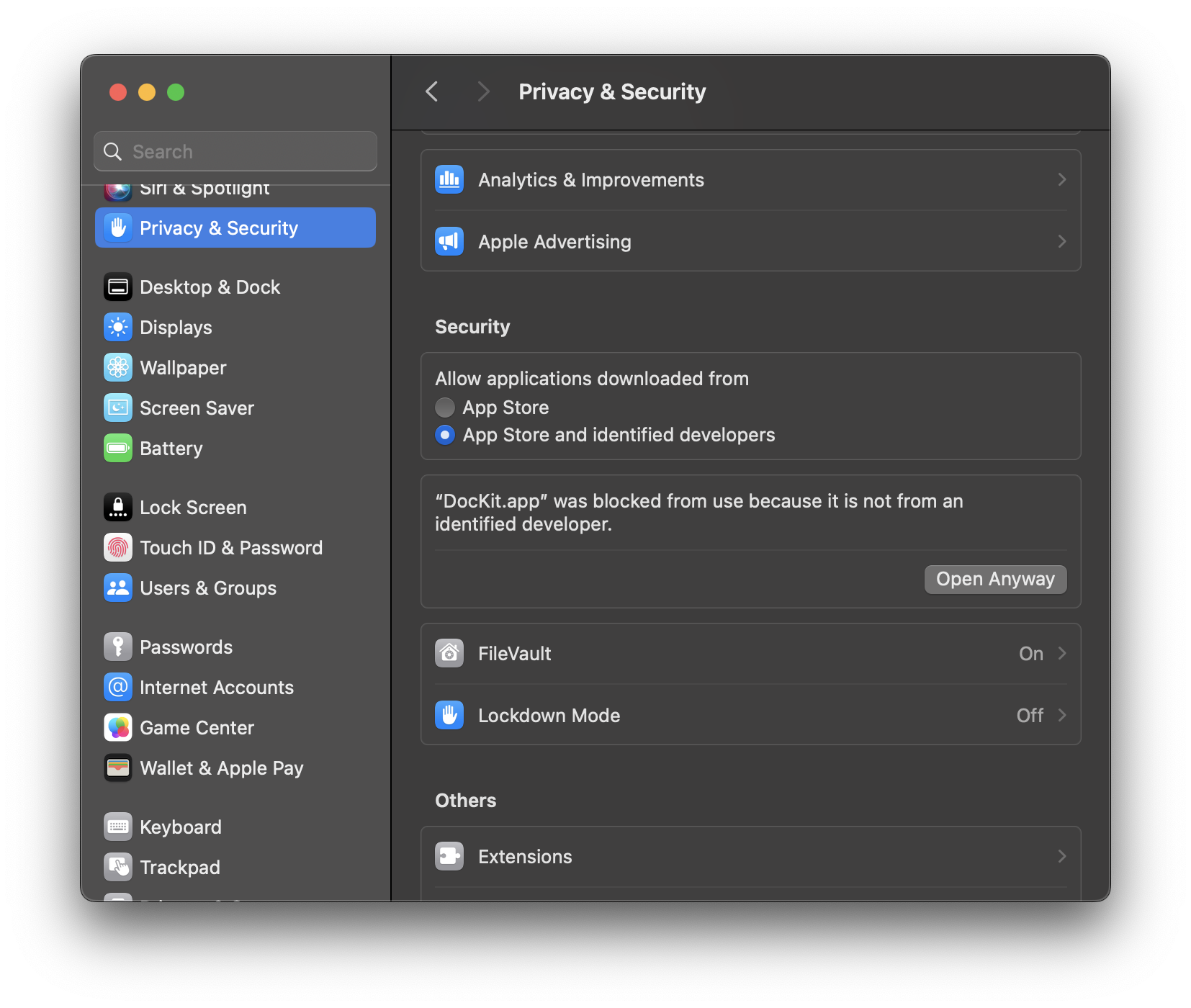Click the Apple Advertising megaphone icon
Screen dimensions: 1191x1008
pyautogui.click(x=449, y=241)
